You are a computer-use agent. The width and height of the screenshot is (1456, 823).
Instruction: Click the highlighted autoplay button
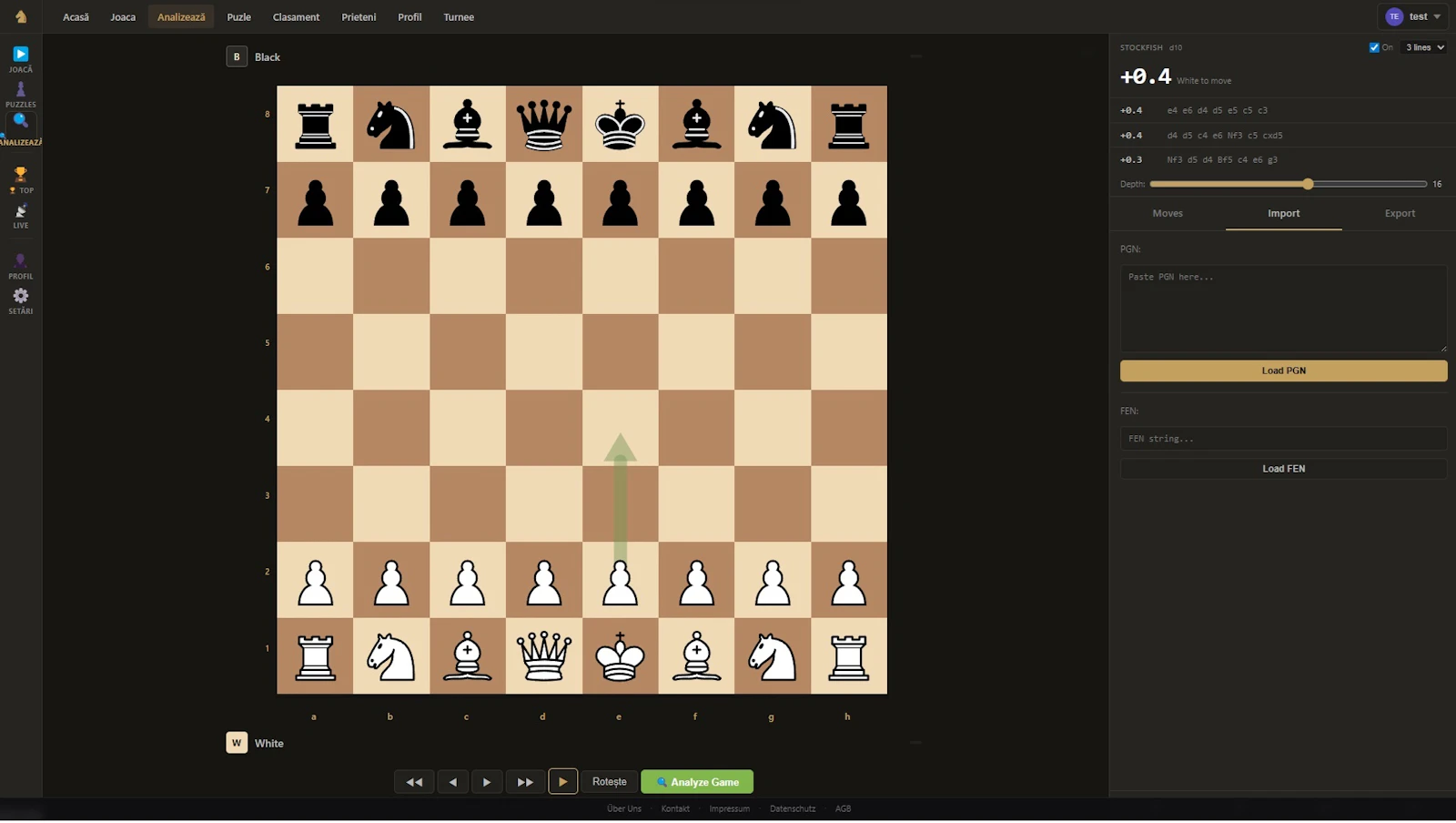563,782
